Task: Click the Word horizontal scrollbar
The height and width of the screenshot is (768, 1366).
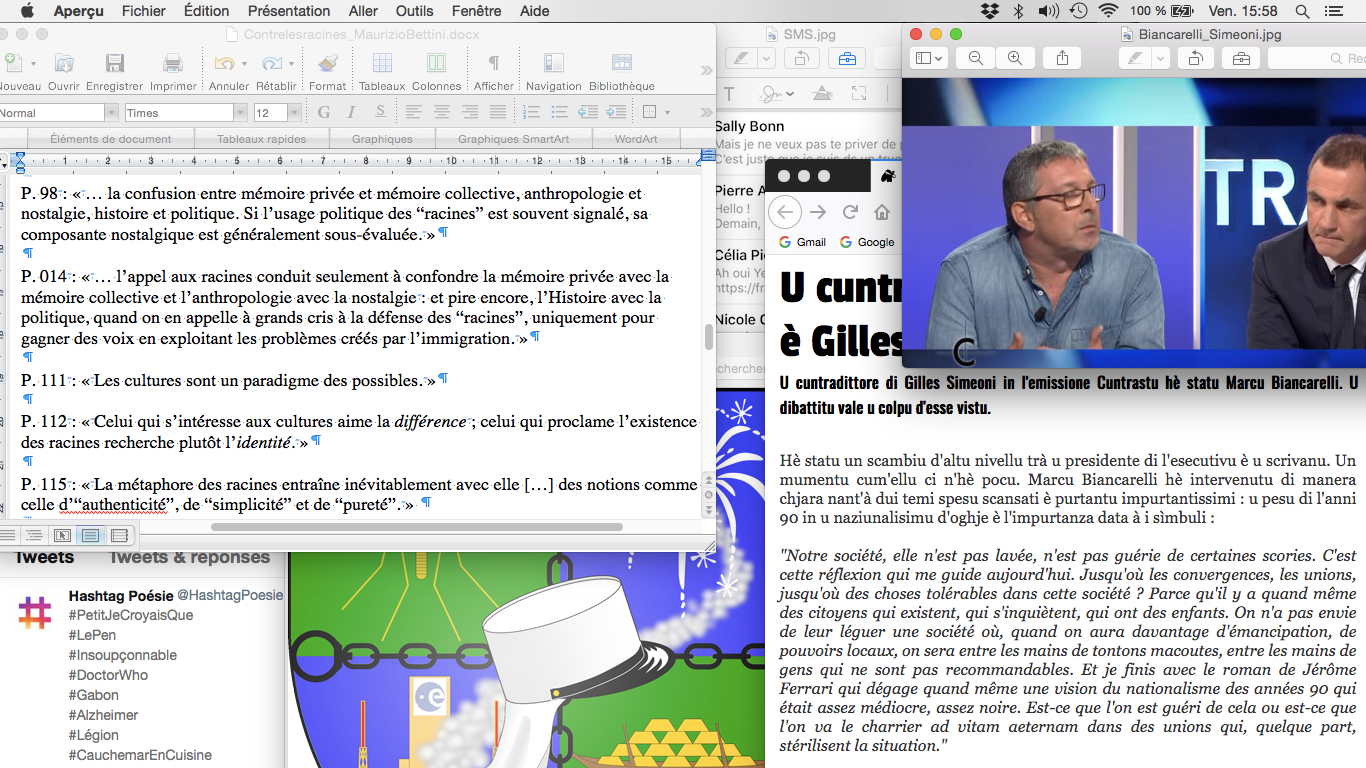Action: coord(416,526)
